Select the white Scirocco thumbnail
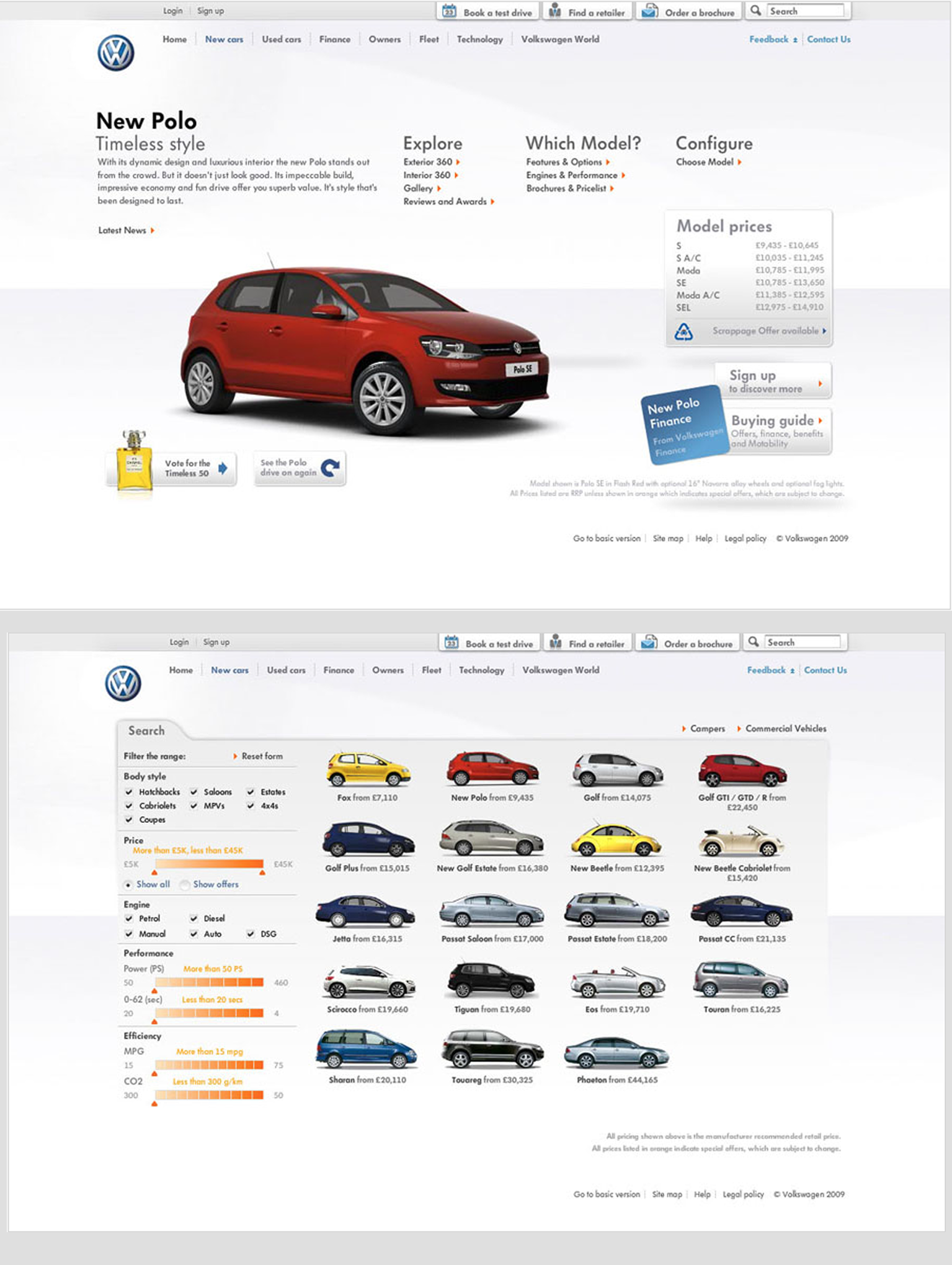The image size is (952, 1265). (x=368, y=981)
